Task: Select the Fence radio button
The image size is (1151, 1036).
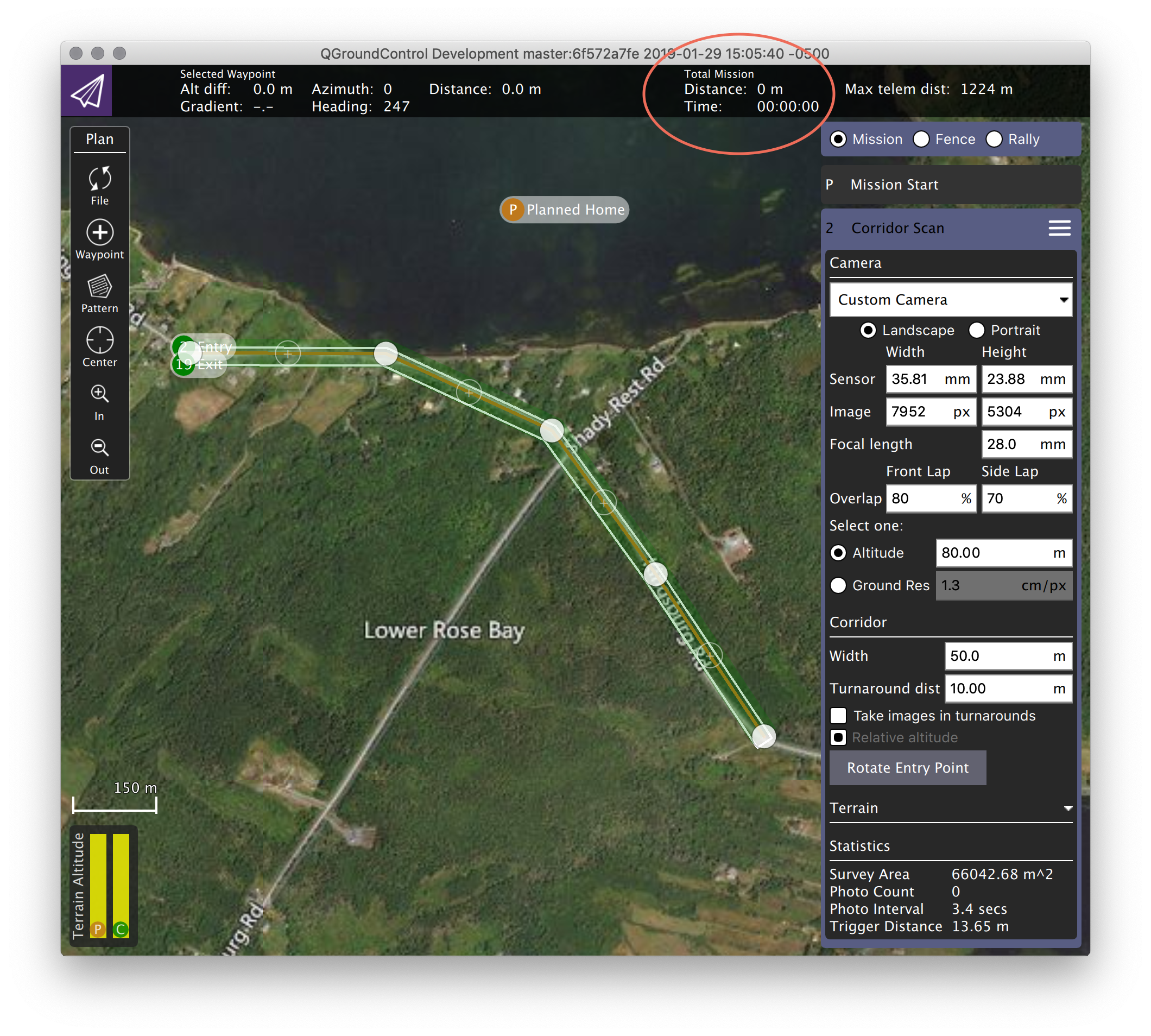Action: click(x=921, y=140)
